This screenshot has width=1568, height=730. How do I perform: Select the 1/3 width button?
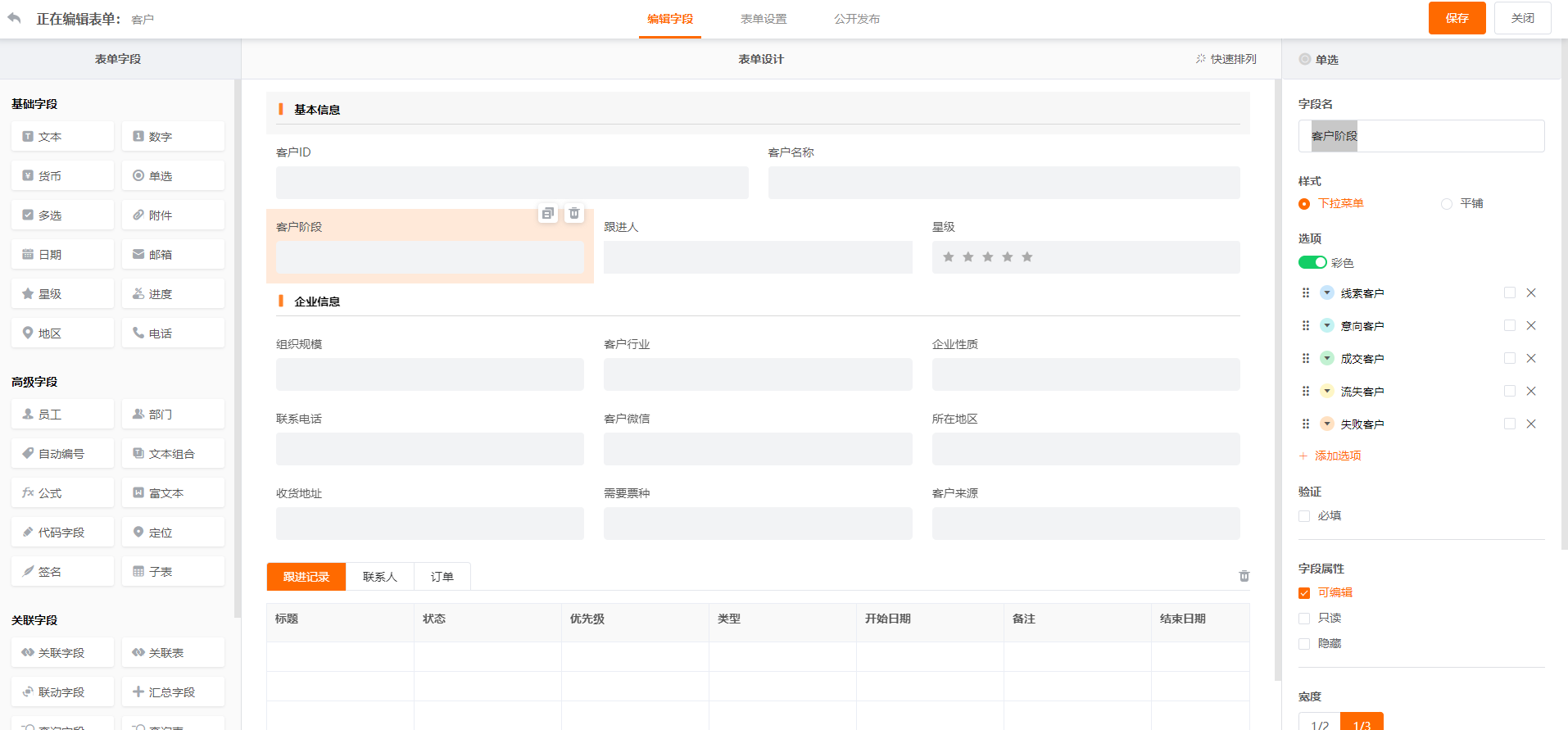pyautogui.click(x=1362, y=723)
